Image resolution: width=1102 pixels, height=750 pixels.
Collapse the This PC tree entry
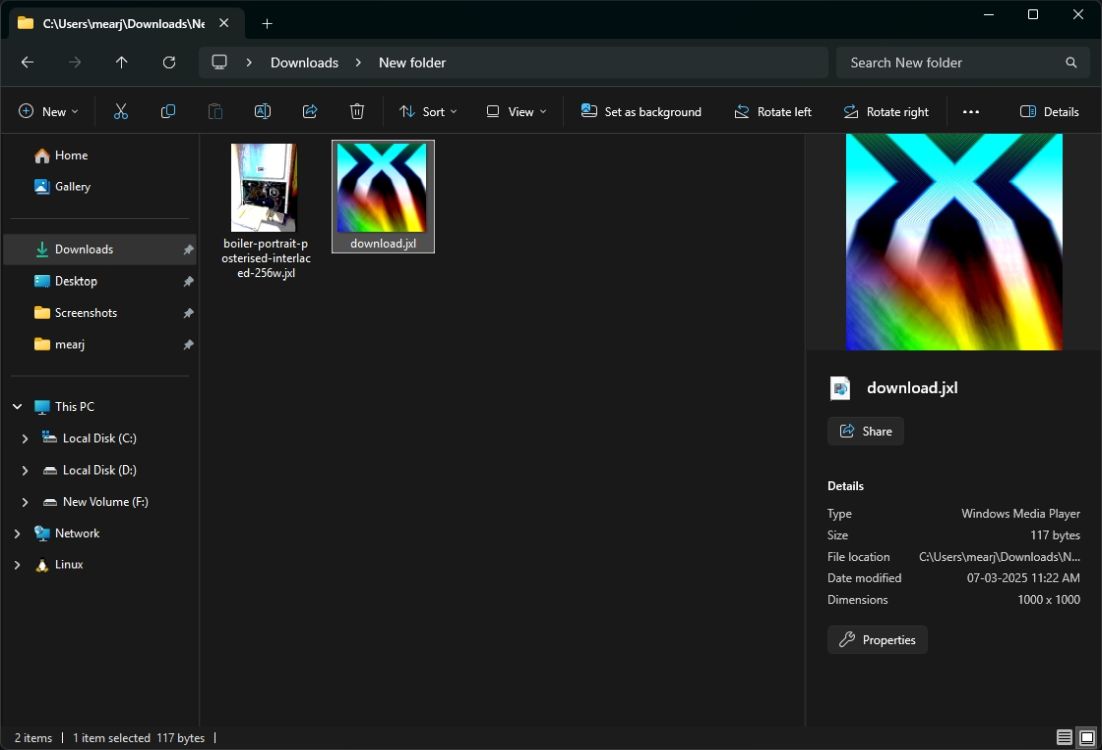(x=16, y=406)
